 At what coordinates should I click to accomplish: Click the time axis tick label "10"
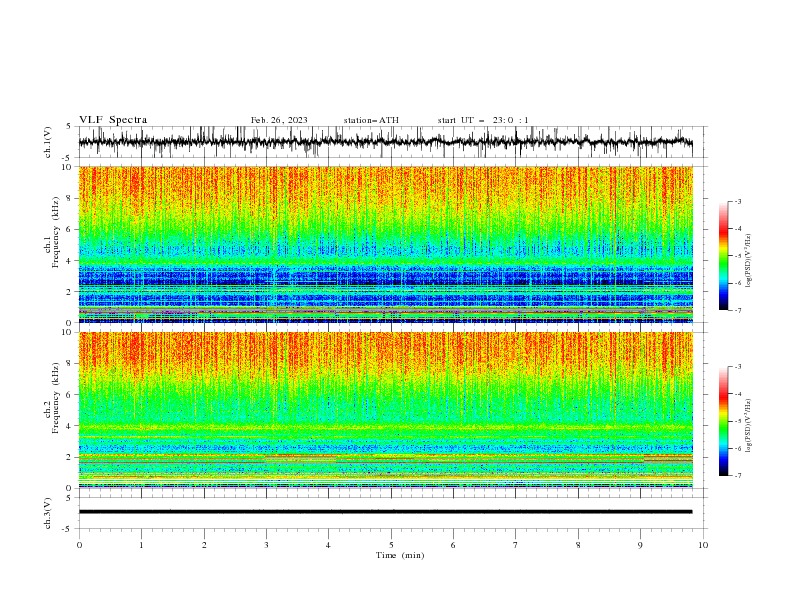(x=703, y=545)
